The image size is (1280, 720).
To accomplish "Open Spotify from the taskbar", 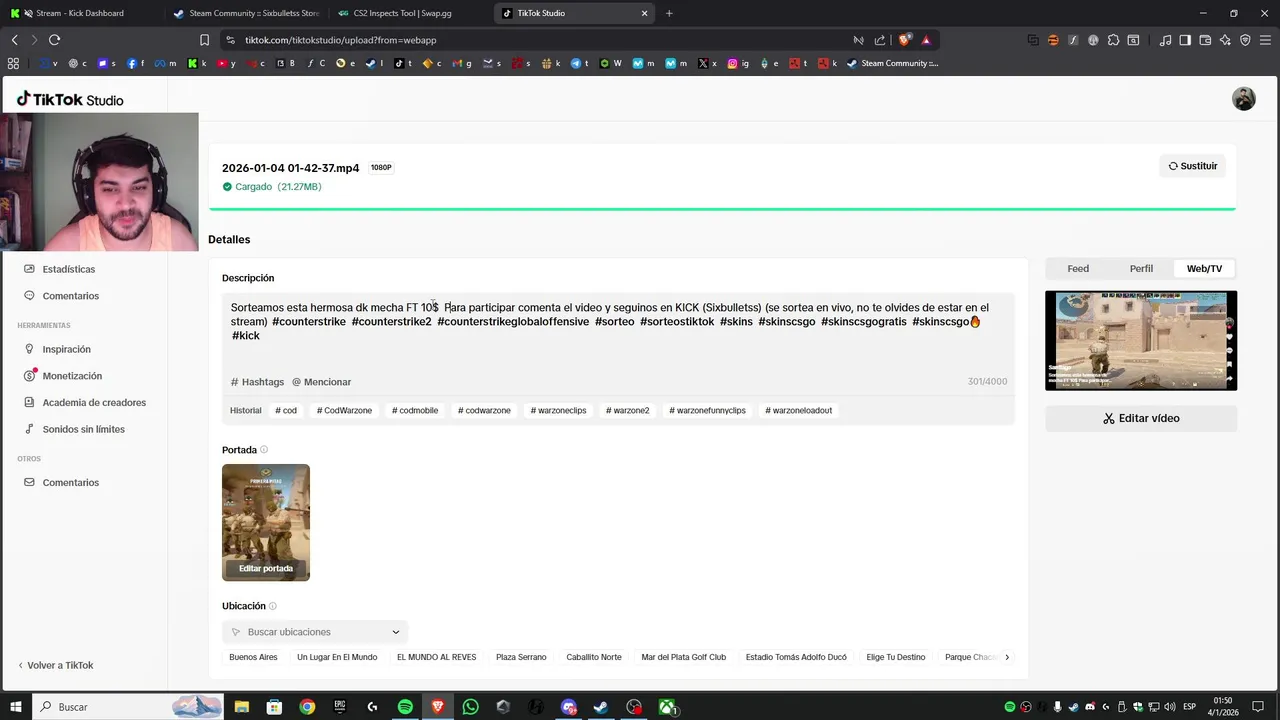I will (x=405, y=707).
